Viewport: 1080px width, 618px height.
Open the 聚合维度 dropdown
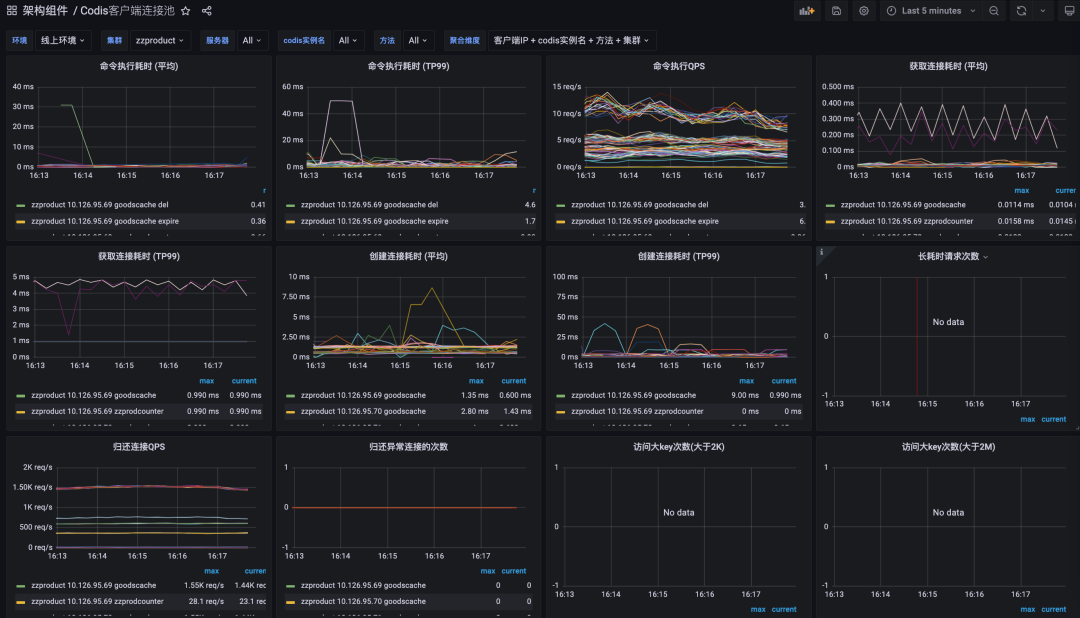click(571, 41)
